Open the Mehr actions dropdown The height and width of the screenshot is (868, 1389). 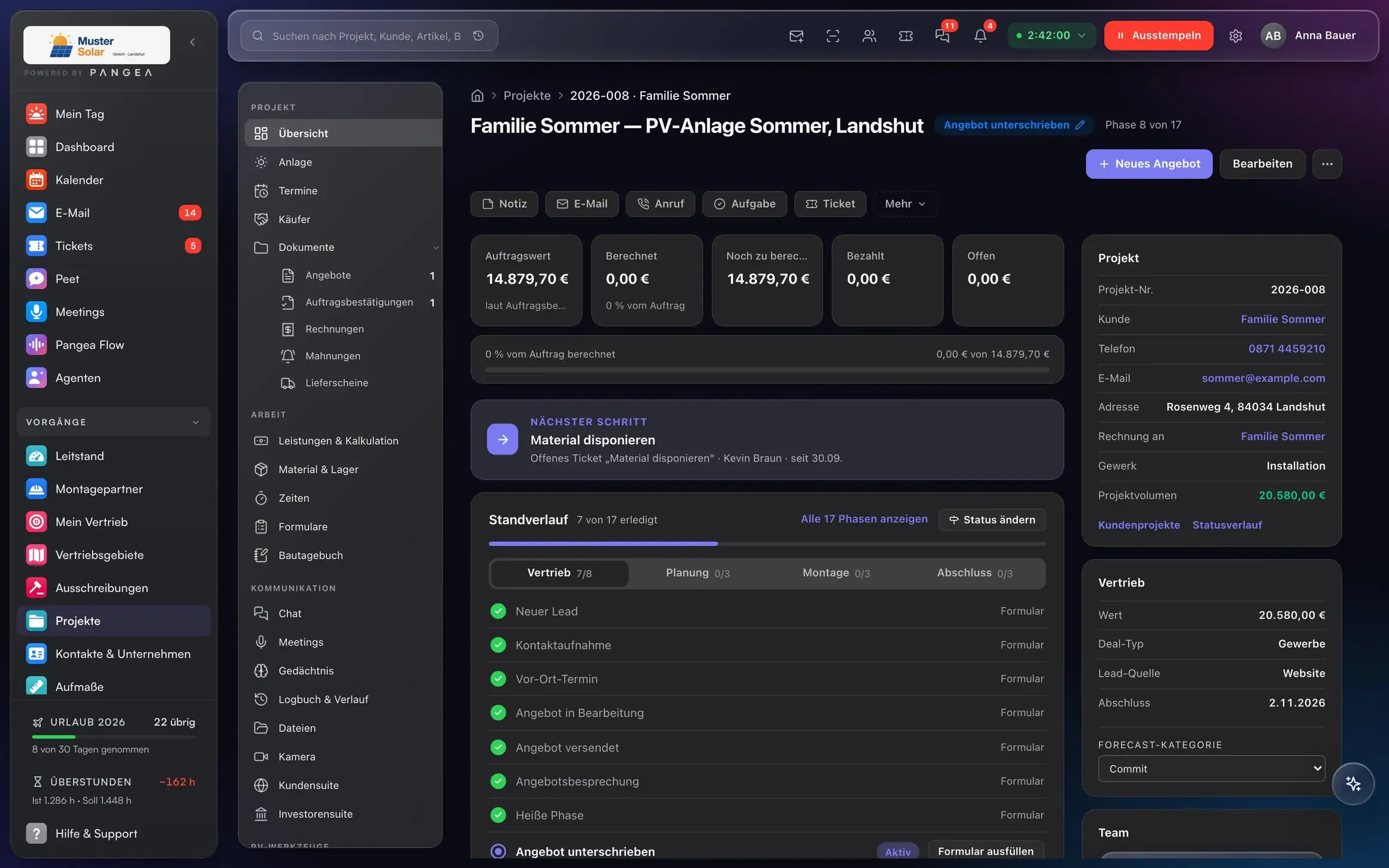pyautogui.click(x=905, y=204)
